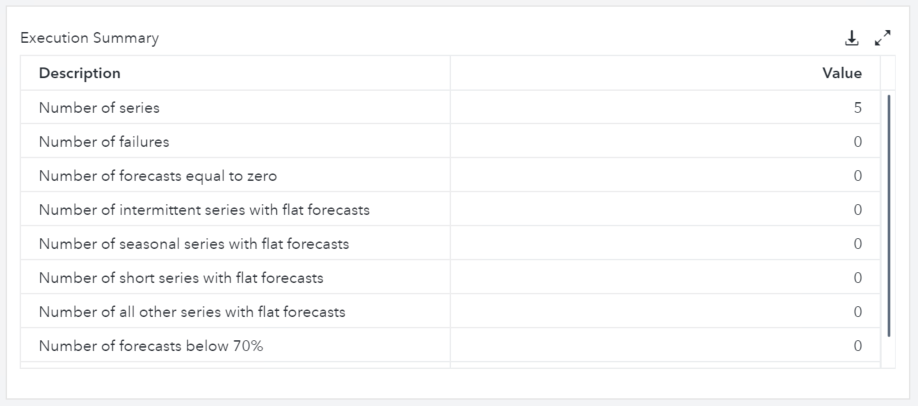Click the value cell for seasonal series flat forecasts
This screenshot has width=918, height=406.
857,244
